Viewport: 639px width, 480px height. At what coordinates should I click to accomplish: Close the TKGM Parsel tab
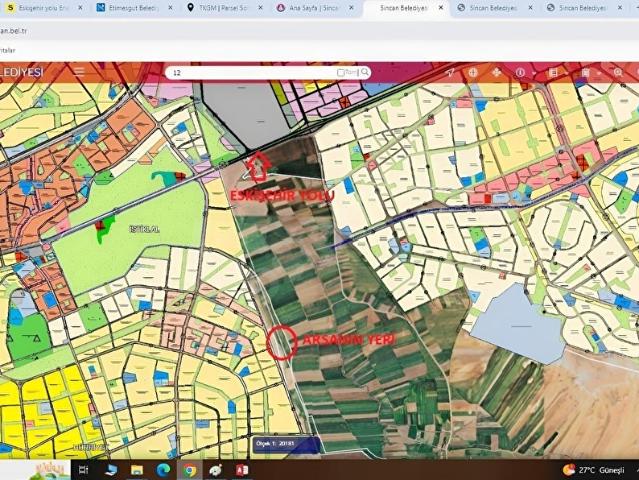260,8
